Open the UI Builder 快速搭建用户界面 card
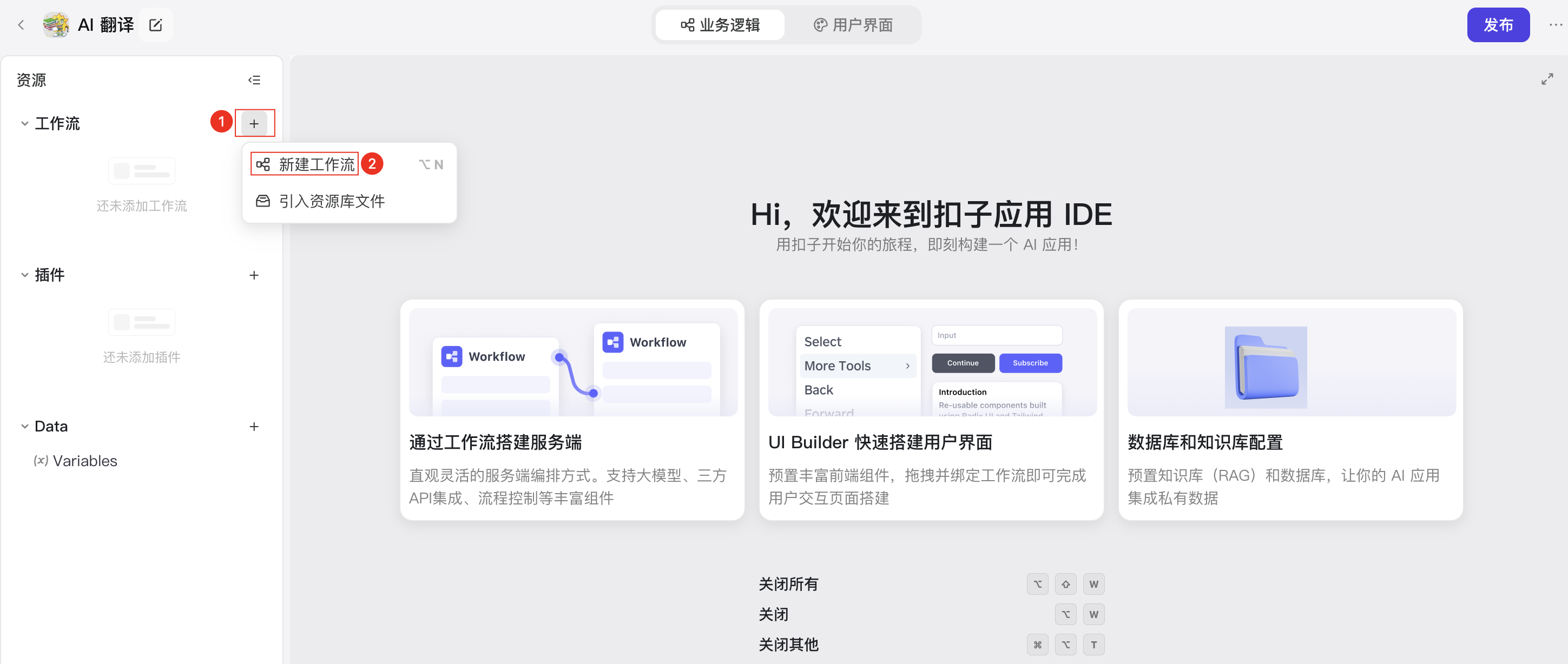Screen dimensions: 1568x664 931,410
